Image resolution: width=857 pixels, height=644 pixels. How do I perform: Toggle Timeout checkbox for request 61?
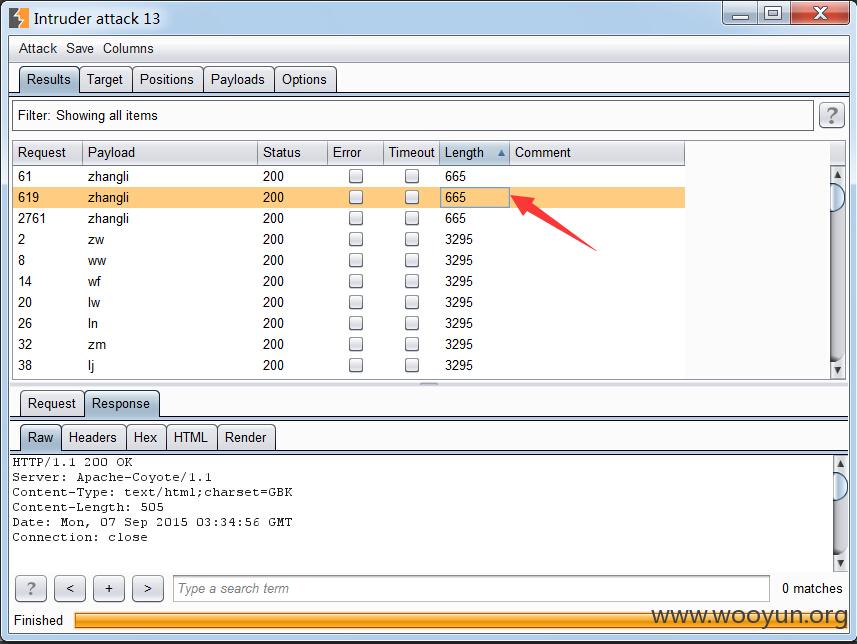tap(412, 176)
